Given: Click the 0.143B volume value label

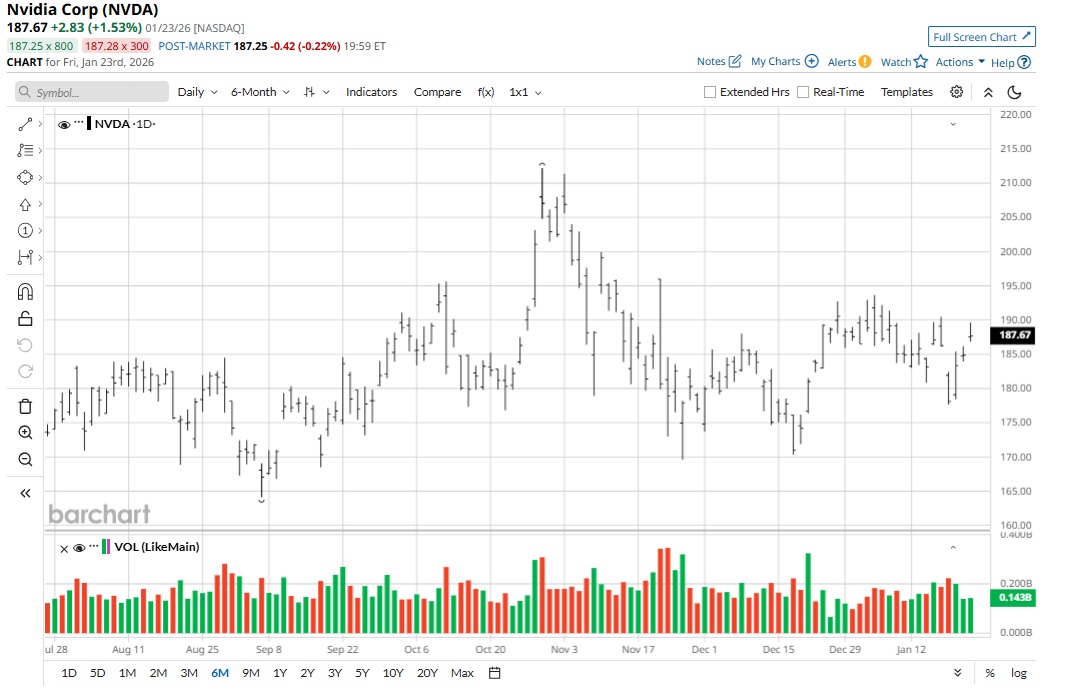Looking at the screenshot, I should [1013, 598].
